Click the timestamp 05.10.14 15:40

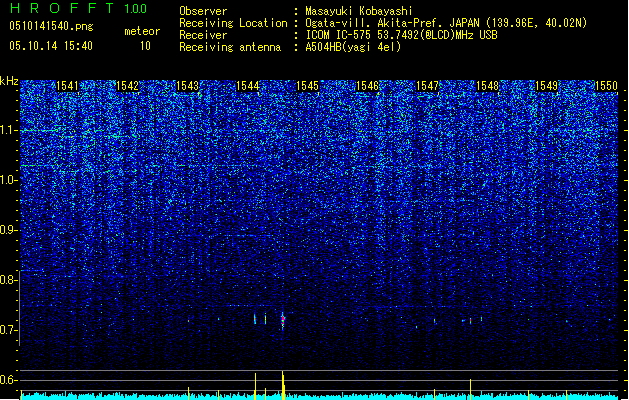(x=51, y=46)
